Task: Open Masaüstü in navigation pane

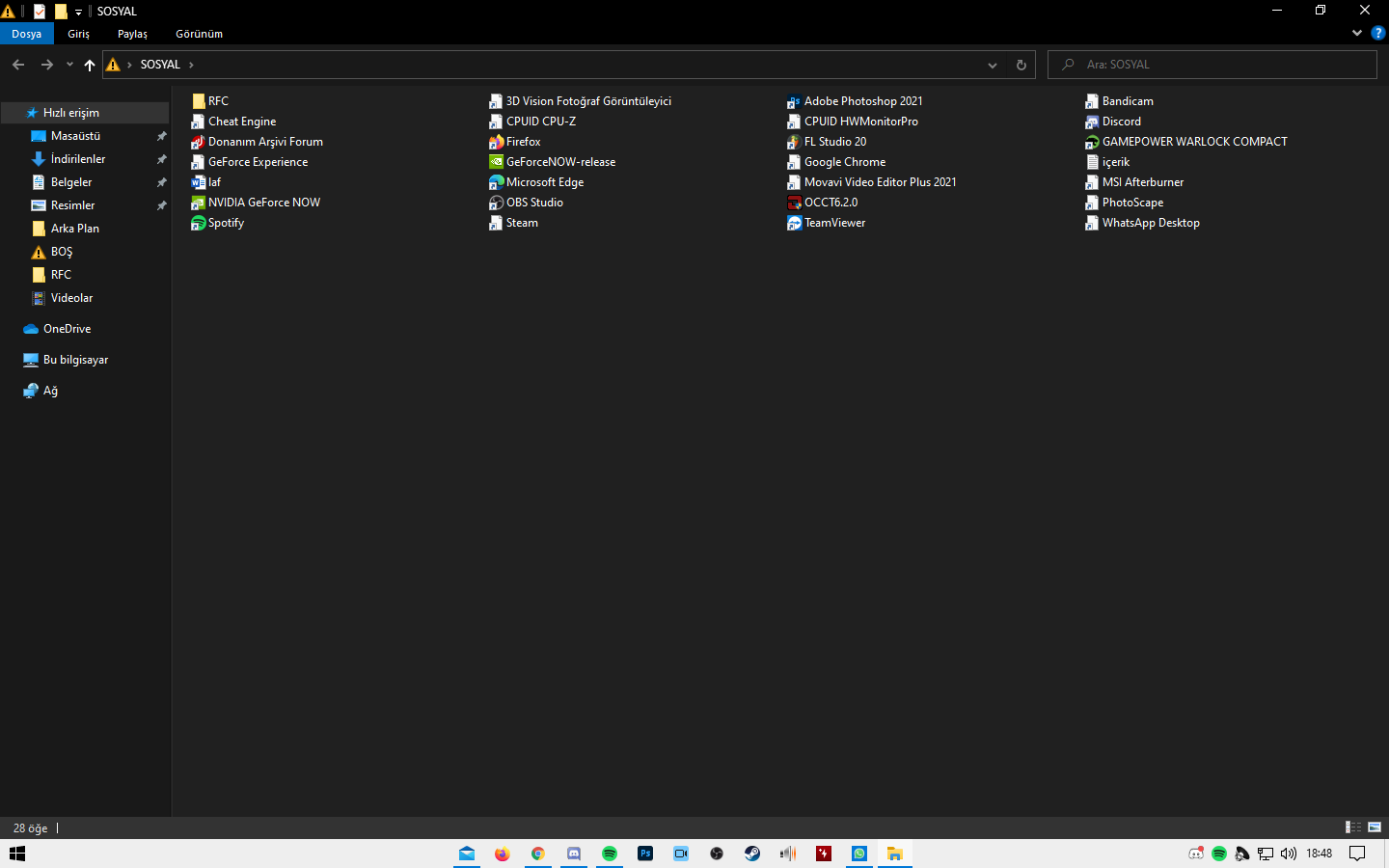Action: tap(75, 136)
